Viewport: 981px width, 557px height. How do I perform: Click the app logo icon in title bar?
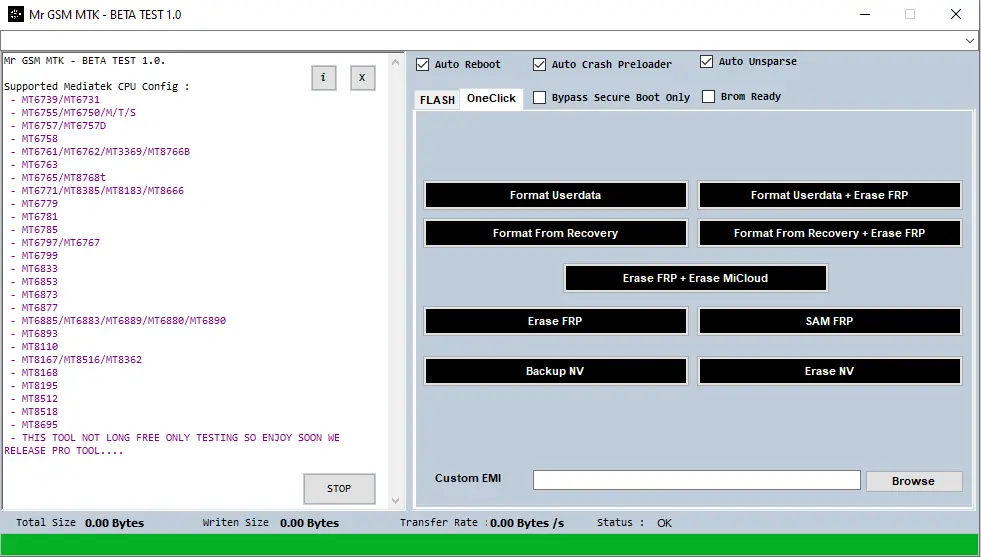(x=16, y=14)
